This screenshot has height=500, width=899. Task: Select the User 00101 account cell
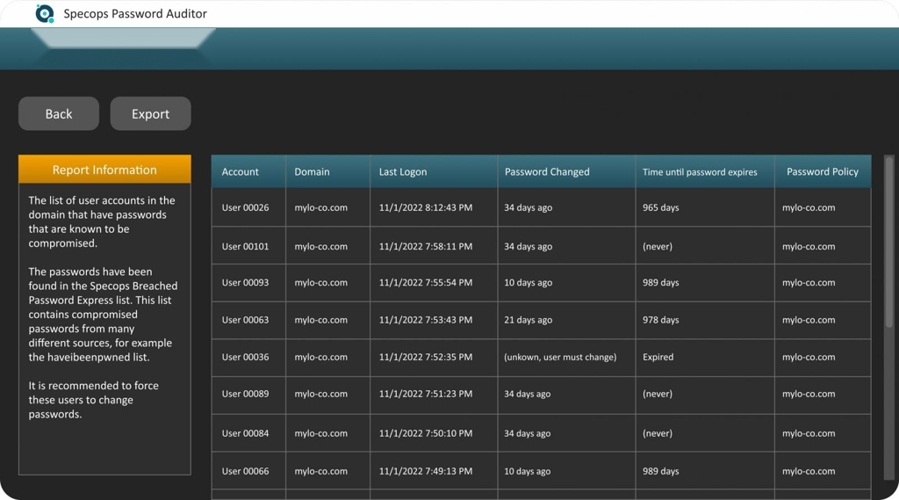(x=245, y=246)
